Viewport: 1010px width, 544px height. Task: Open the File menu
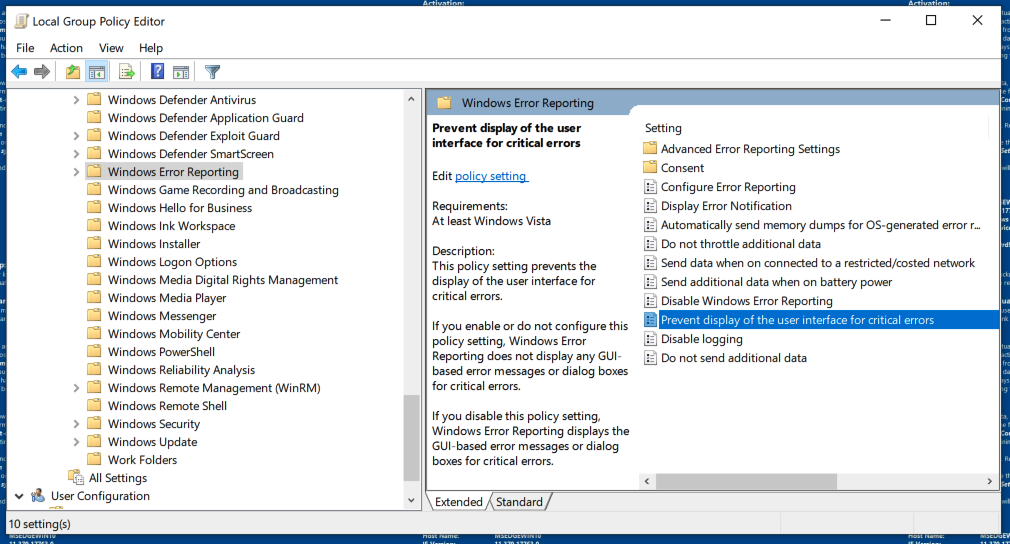pyautogui.click(x=25, y=48)
